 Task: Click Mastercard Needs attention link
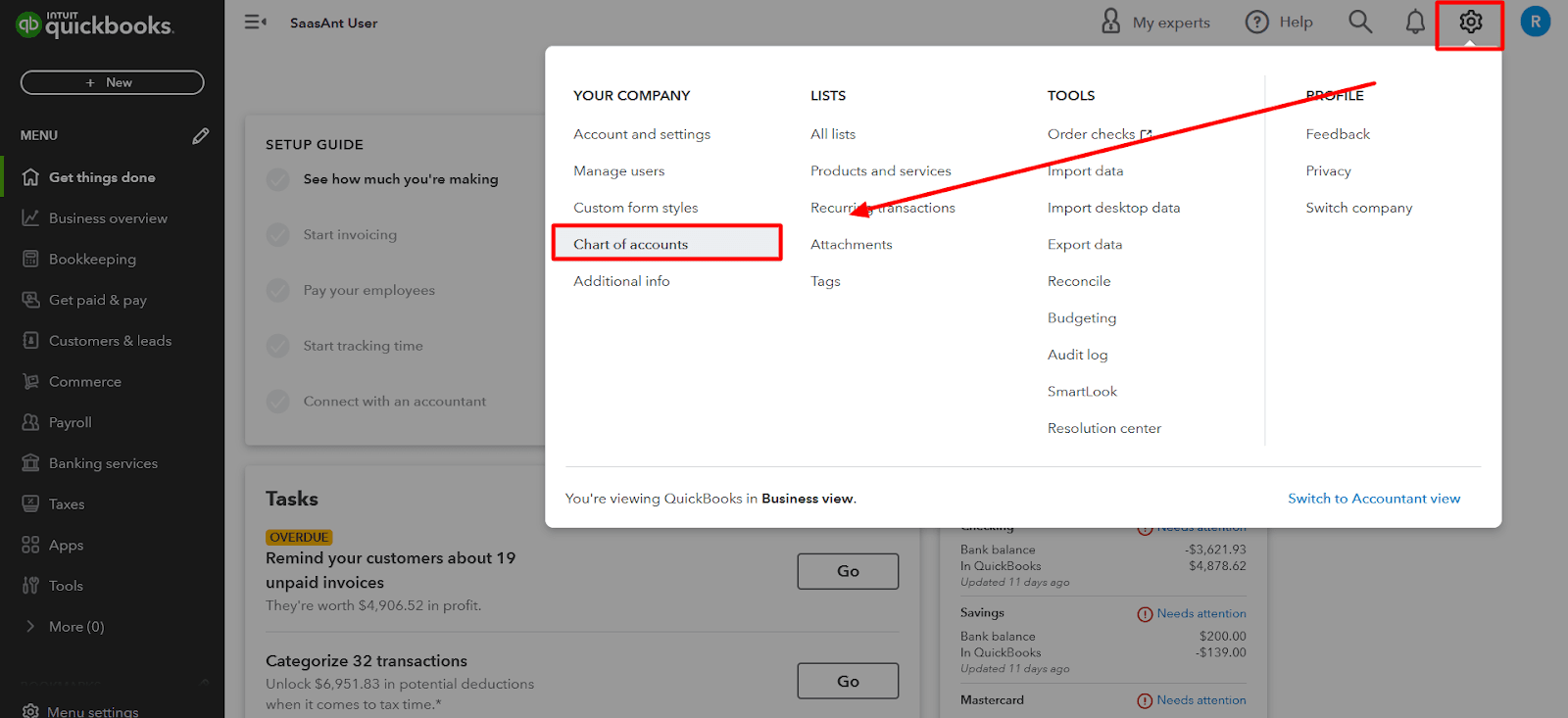[x=1201, y=699]
